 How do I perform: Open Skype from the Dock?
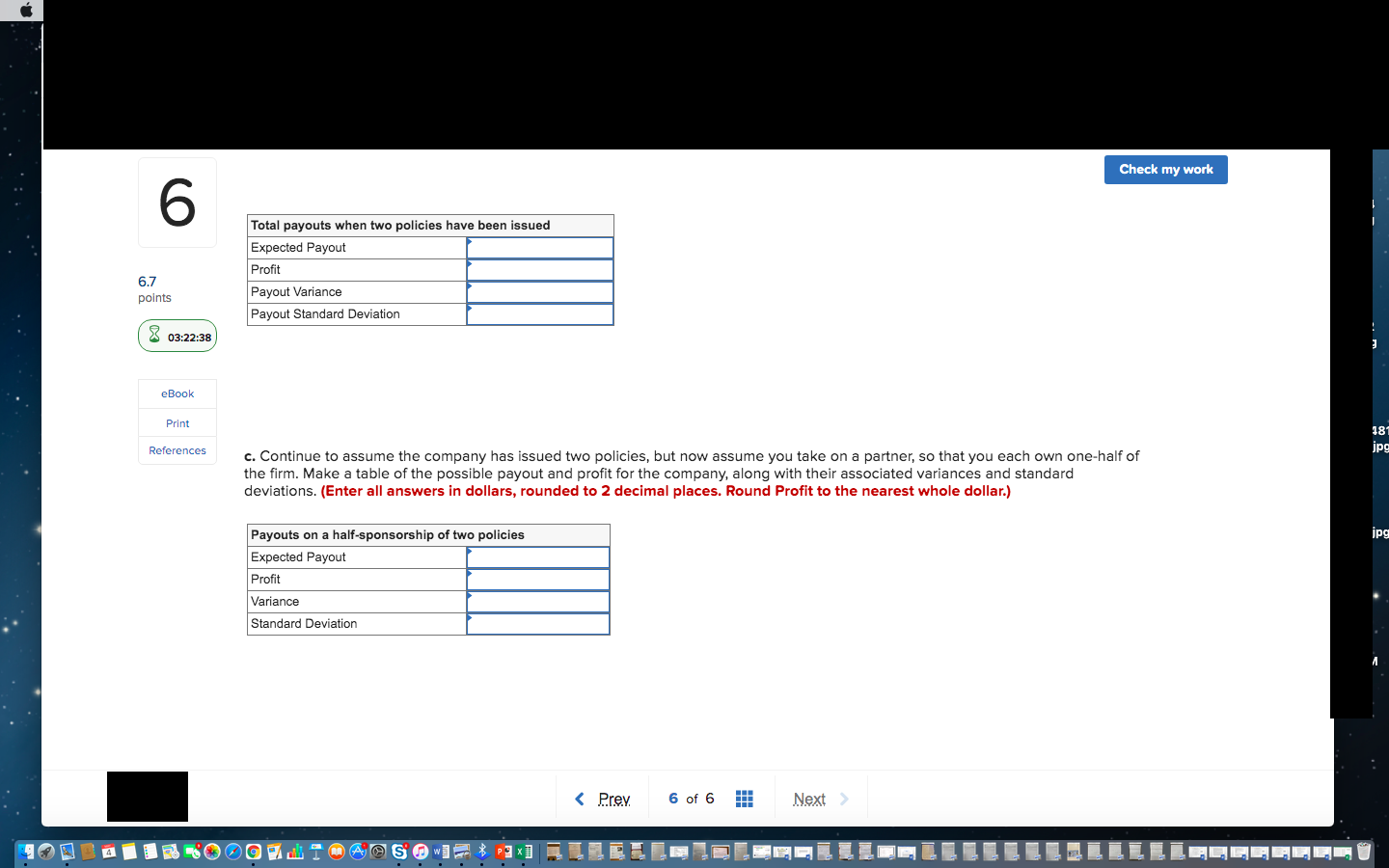pyautogui.click(x=398, y=852)
